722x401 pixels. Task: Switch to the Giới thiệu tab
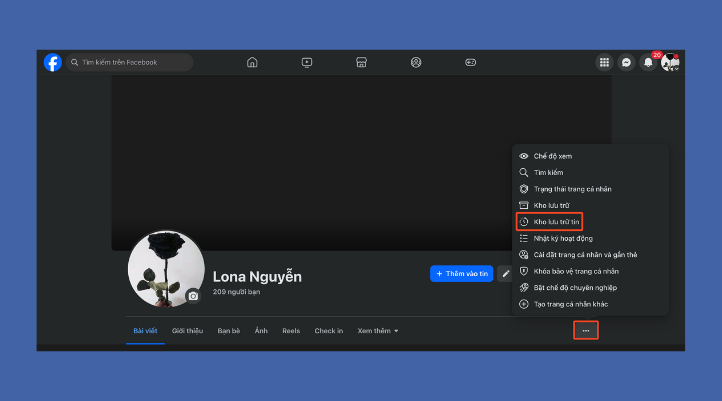click(x=187, y=330)
